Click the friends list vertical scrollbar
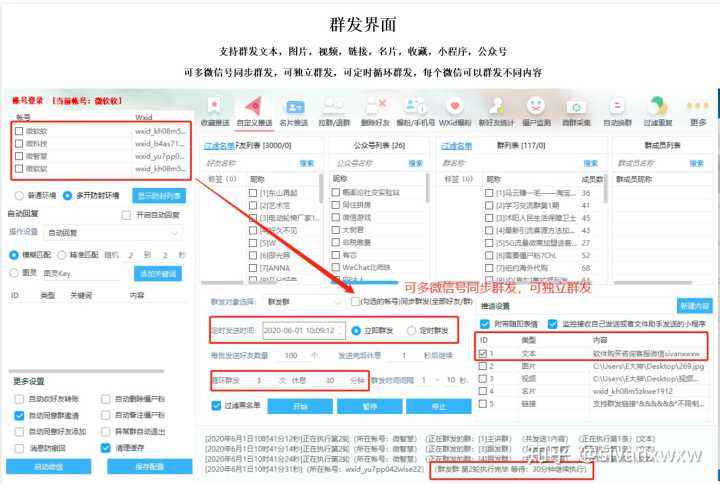720x484 pixels. (x=321, y=188)
